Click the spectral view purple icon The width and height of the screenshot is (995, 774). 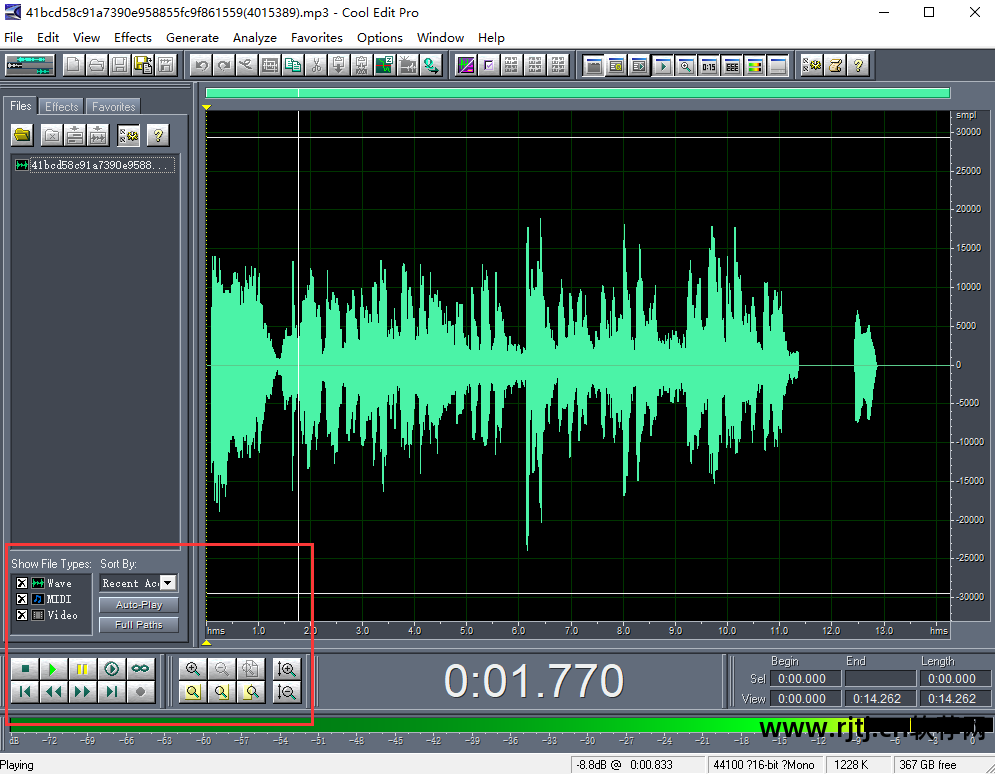point(466,65)
